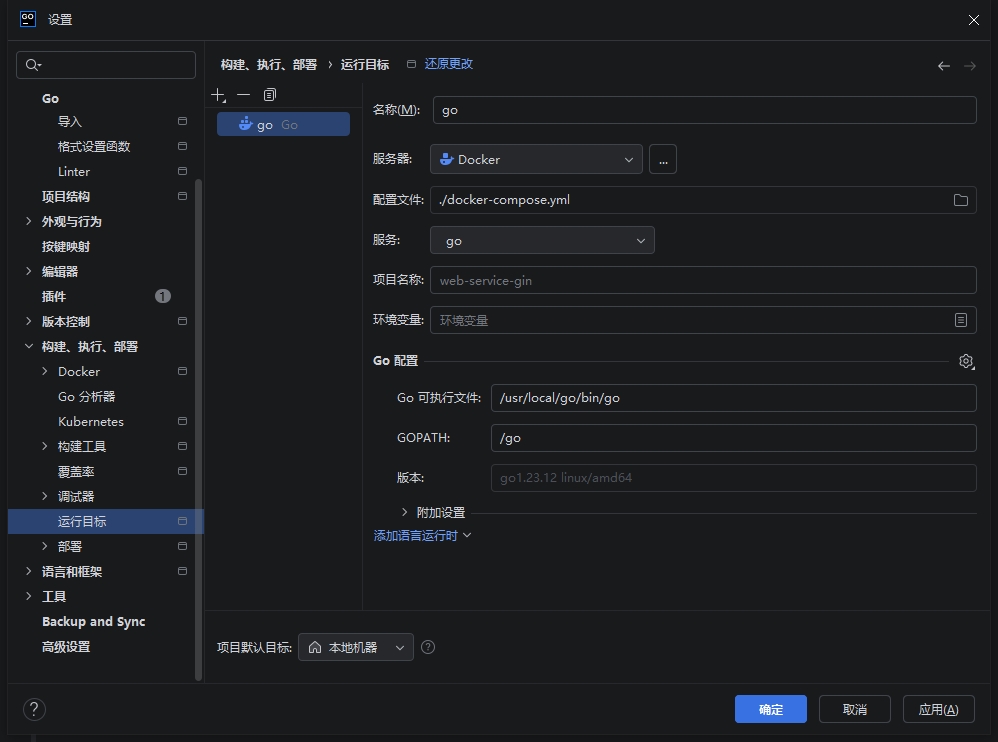Expand the 外观与行为 tree node
Image resolution: width=998 pixels, height=742 pixels.
click(29, 221)
